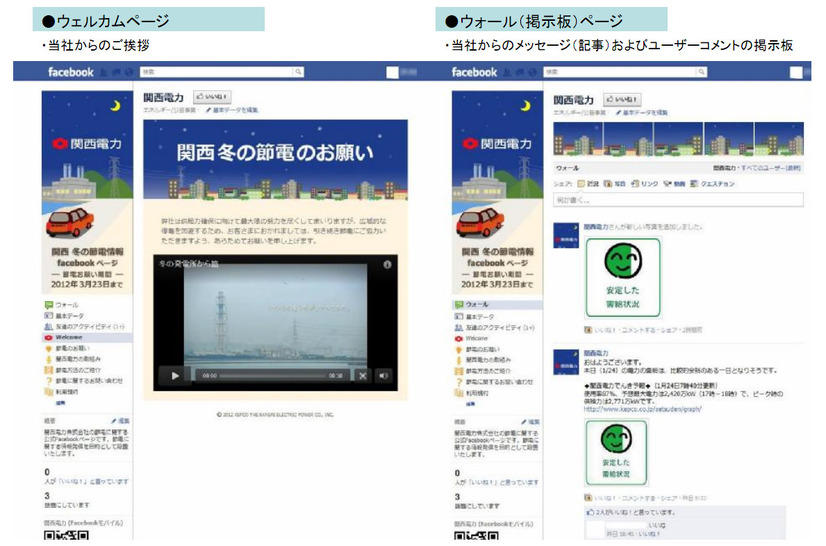
Task: Open 関西電力の取組み in the Wall page sidebar
Action: click(482, 360)
